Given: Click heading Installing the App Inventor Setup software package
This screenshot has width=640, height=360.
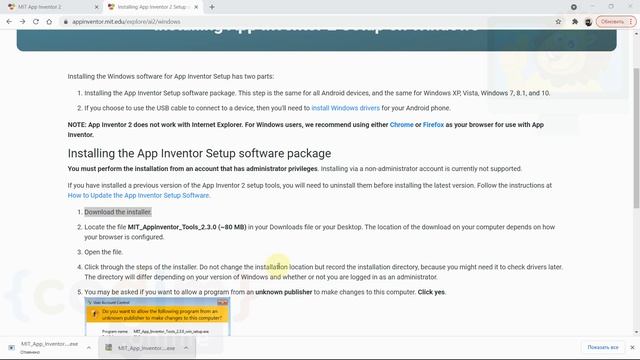Looking at the screenshot, I should [x=199, y=153].
